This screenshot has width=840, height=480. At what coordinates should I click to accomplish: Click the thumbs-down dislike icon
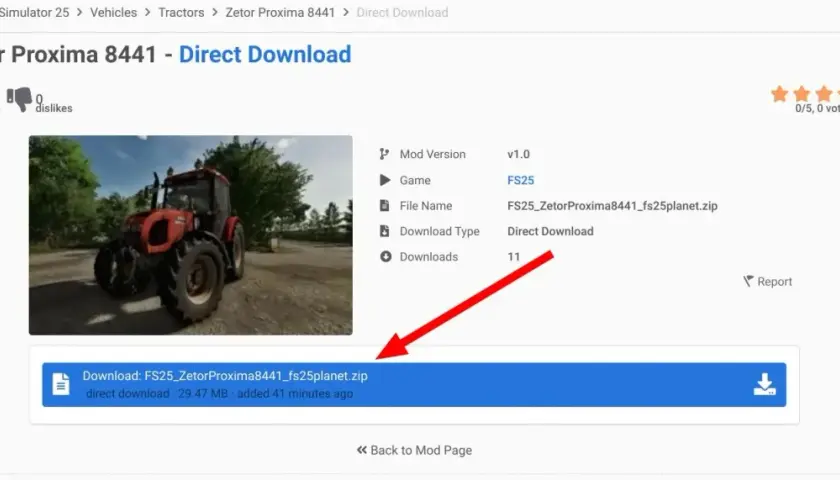coord(19,100)
